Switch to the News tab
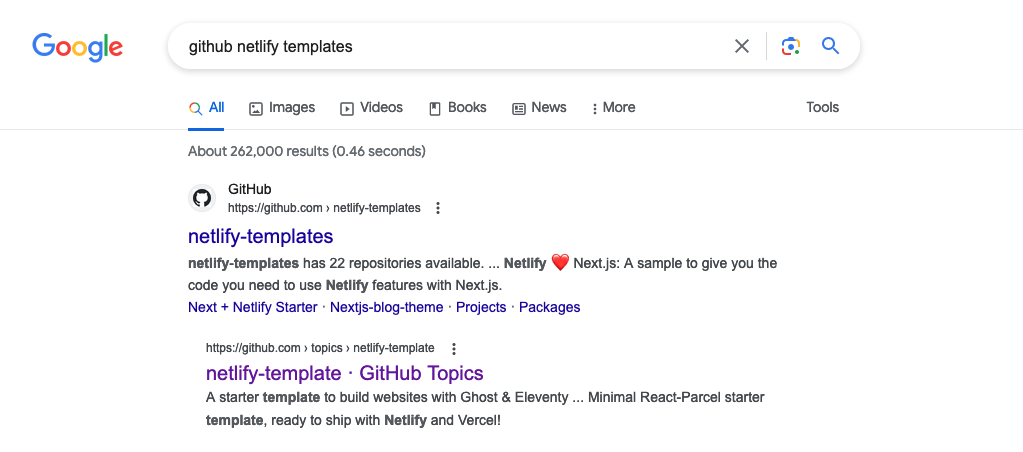The image size is (1023, 452). pyautogui.click(x=539, y=108)
